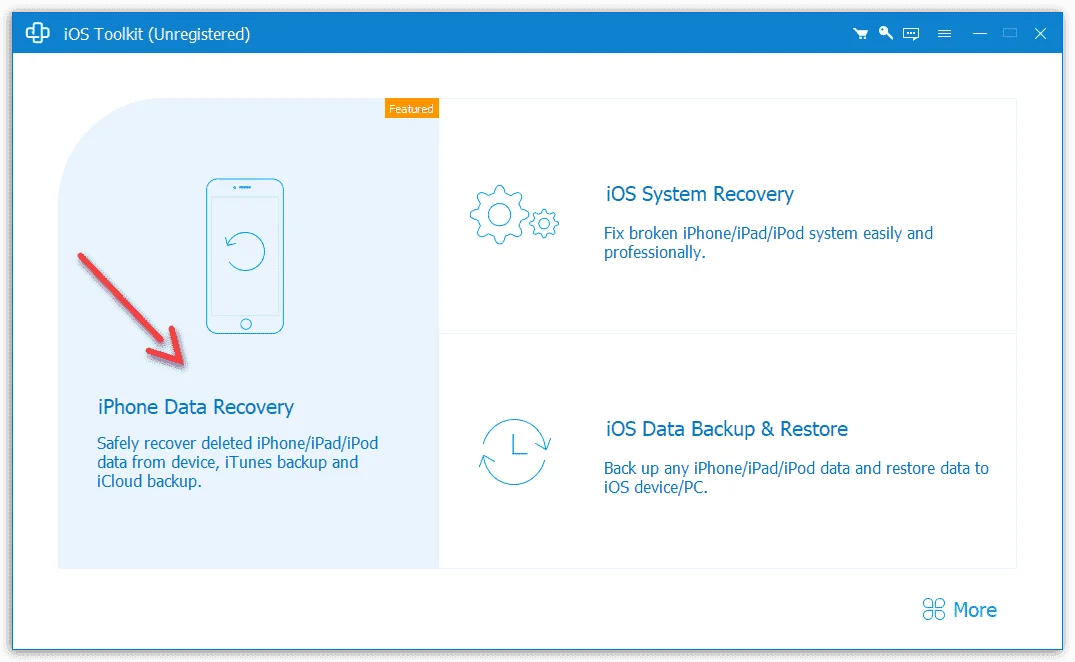
Task: Minimize the iOS Toolkit window
Action: coord(980,34)
